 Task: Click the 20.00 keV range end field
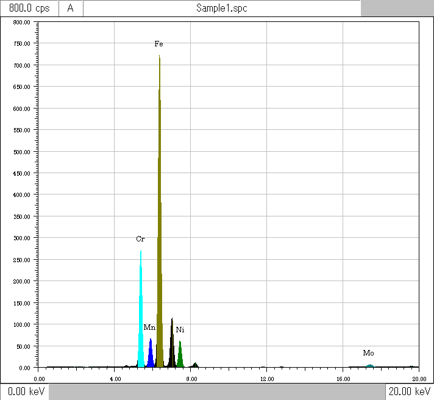[x=410, y=392]
